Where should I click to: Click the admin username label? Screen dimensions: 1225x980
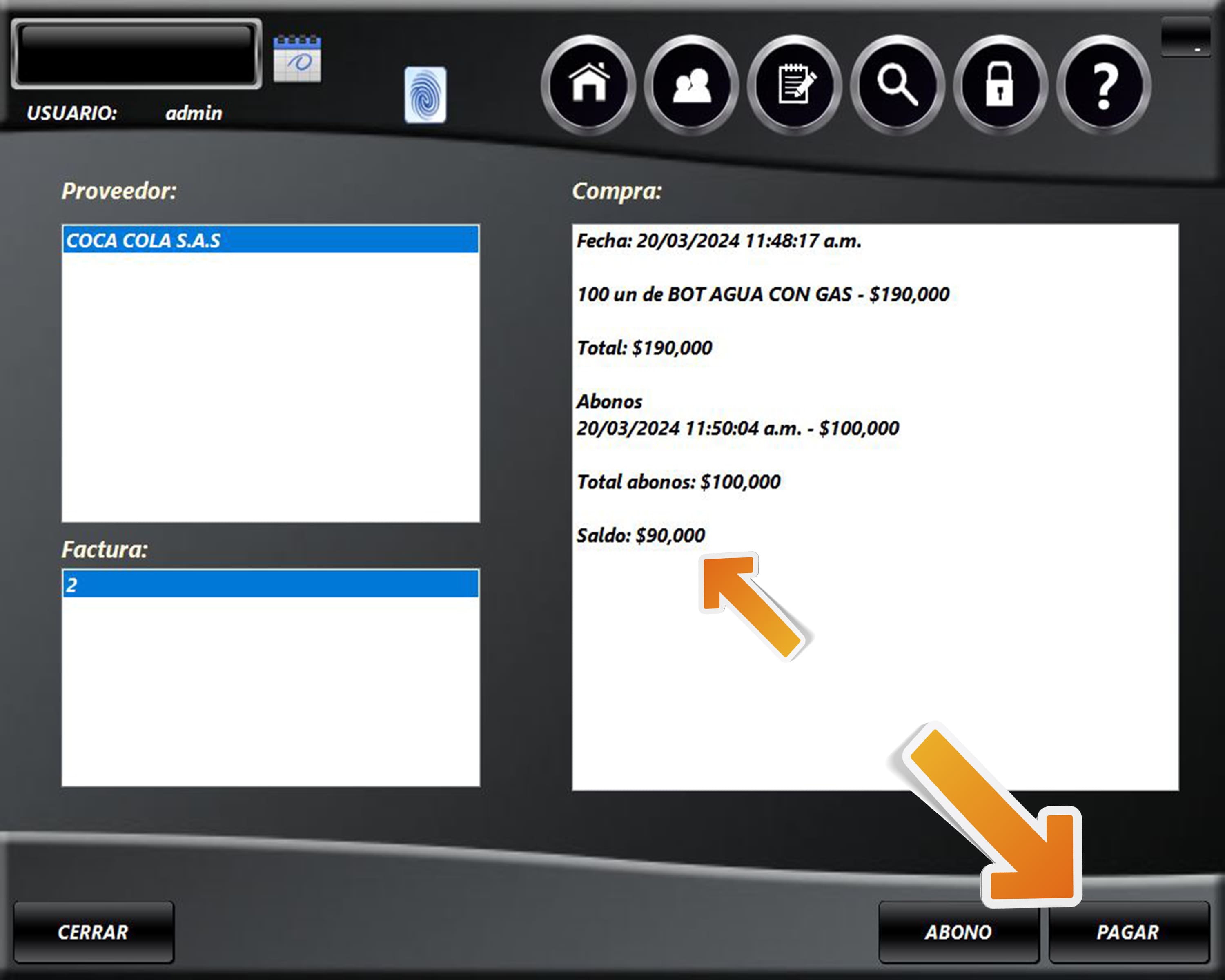[x=194, y=113]
